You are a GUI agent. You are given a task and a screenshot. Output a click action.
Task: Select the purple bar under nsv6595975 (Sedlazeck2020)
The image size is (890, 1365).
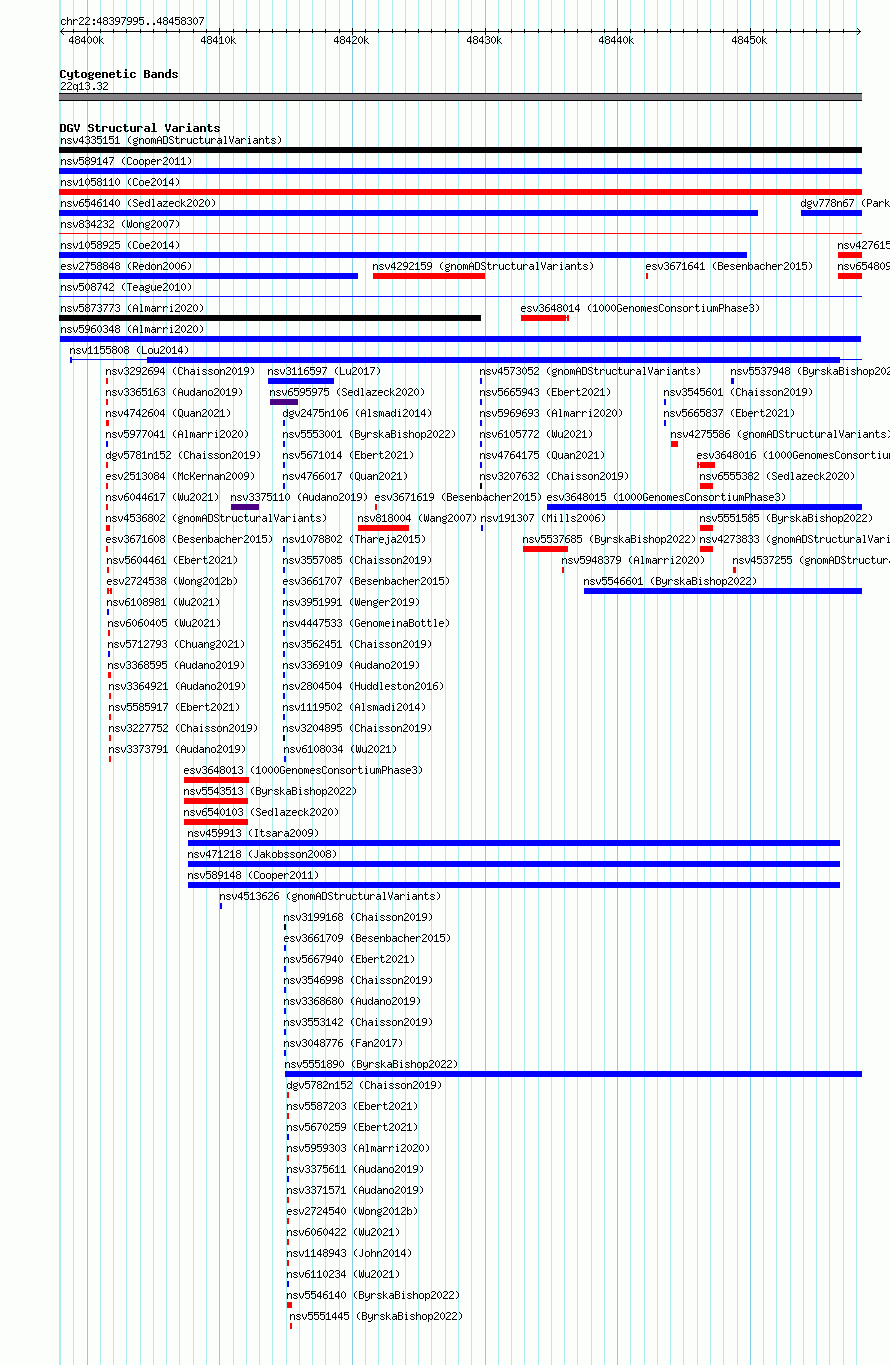click(284, 402)
